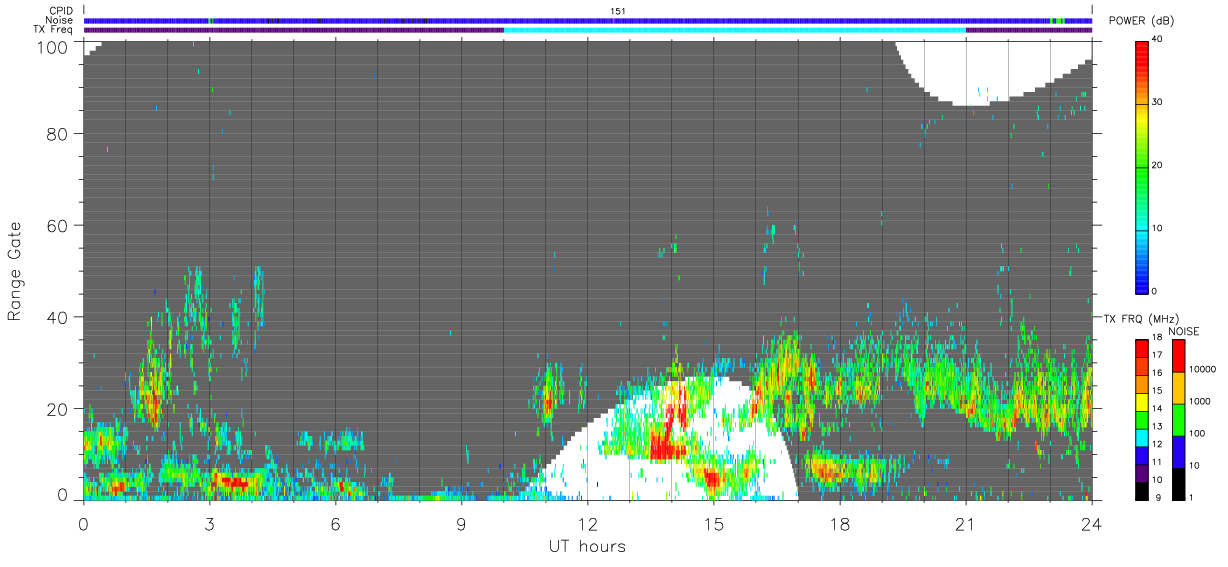This screenshot has width=1228, height=567.
Task: Click the cyan section of the TX Freq strip
Action: click(x=735, y=30)
